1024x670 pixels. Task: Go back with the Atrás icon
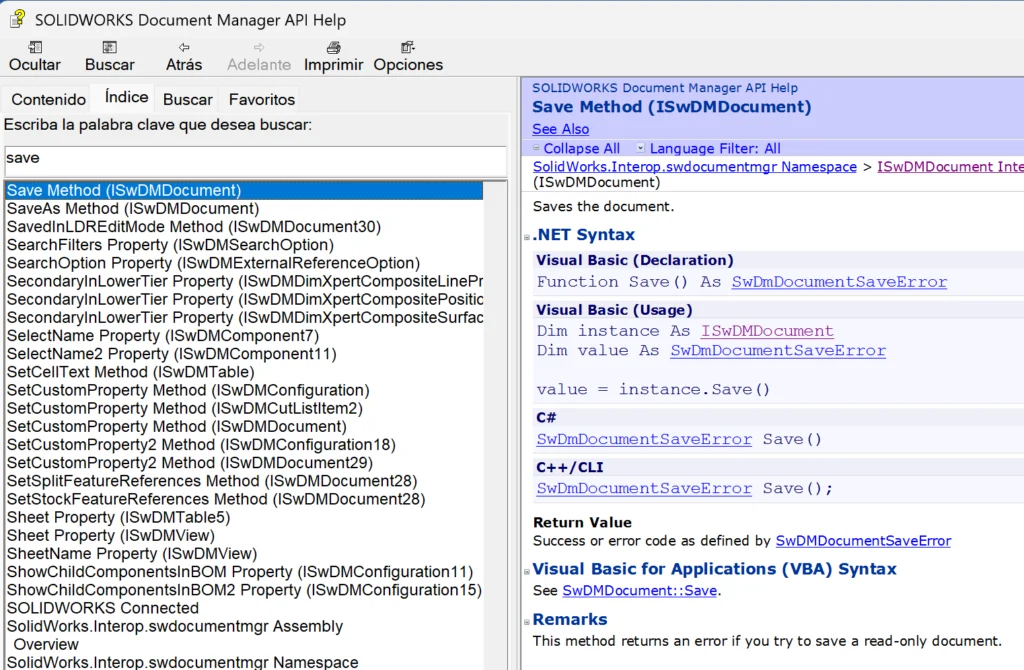(x=184, y=48)
